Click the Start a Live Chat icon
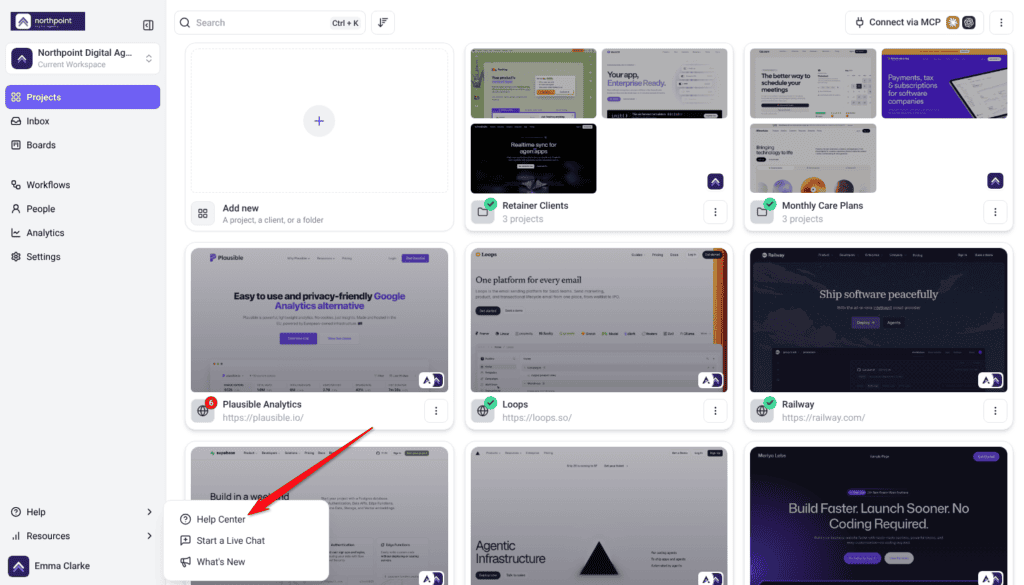 pyautogui.click(x=185, y=541)
